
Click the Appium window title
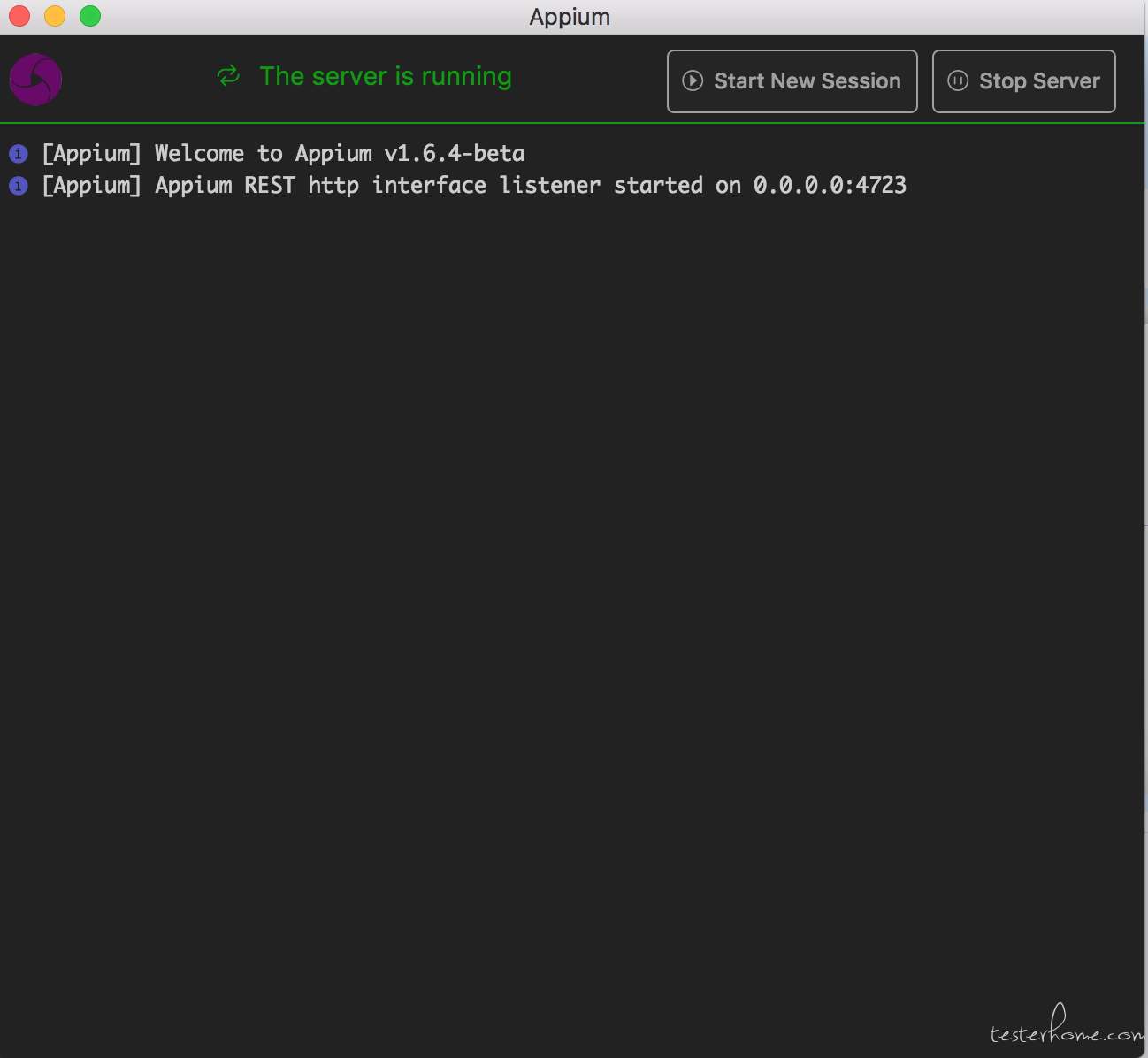570,17
